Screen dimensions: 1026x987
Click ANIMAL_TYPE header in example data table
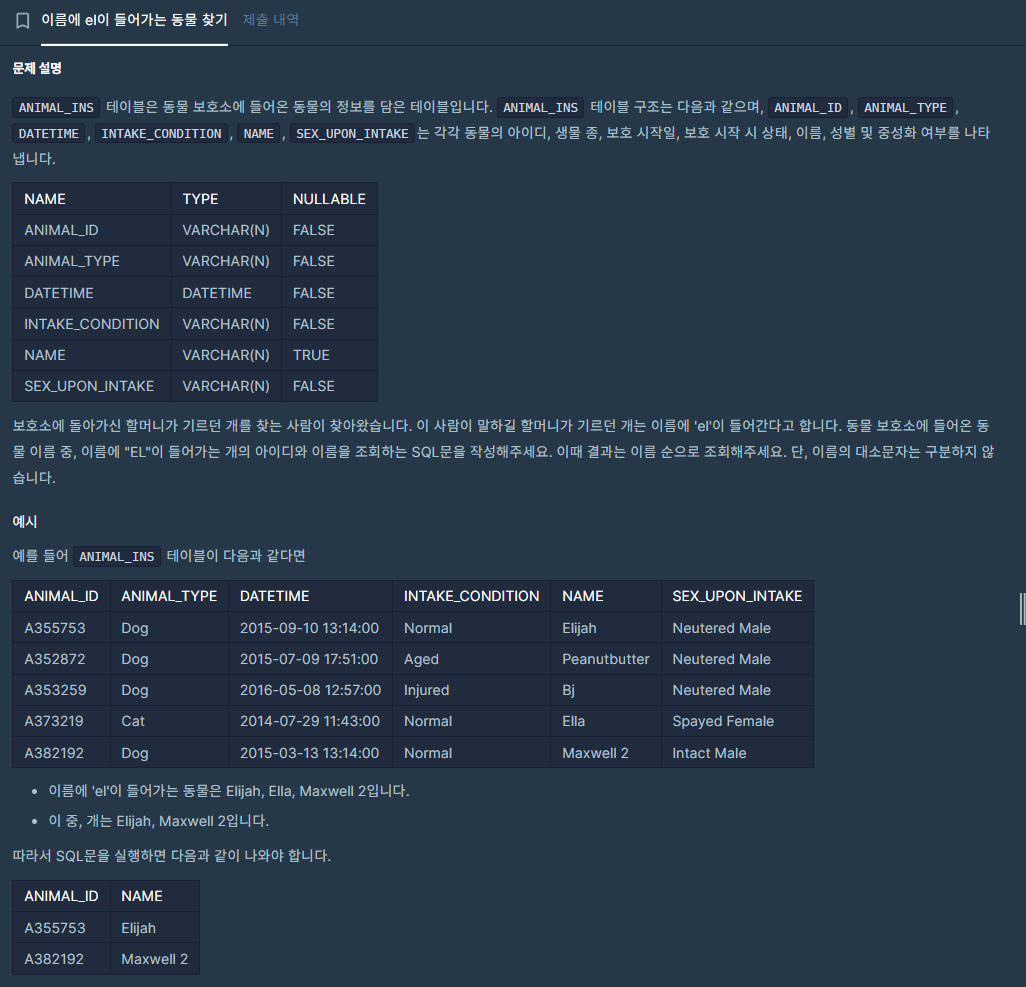169,596
